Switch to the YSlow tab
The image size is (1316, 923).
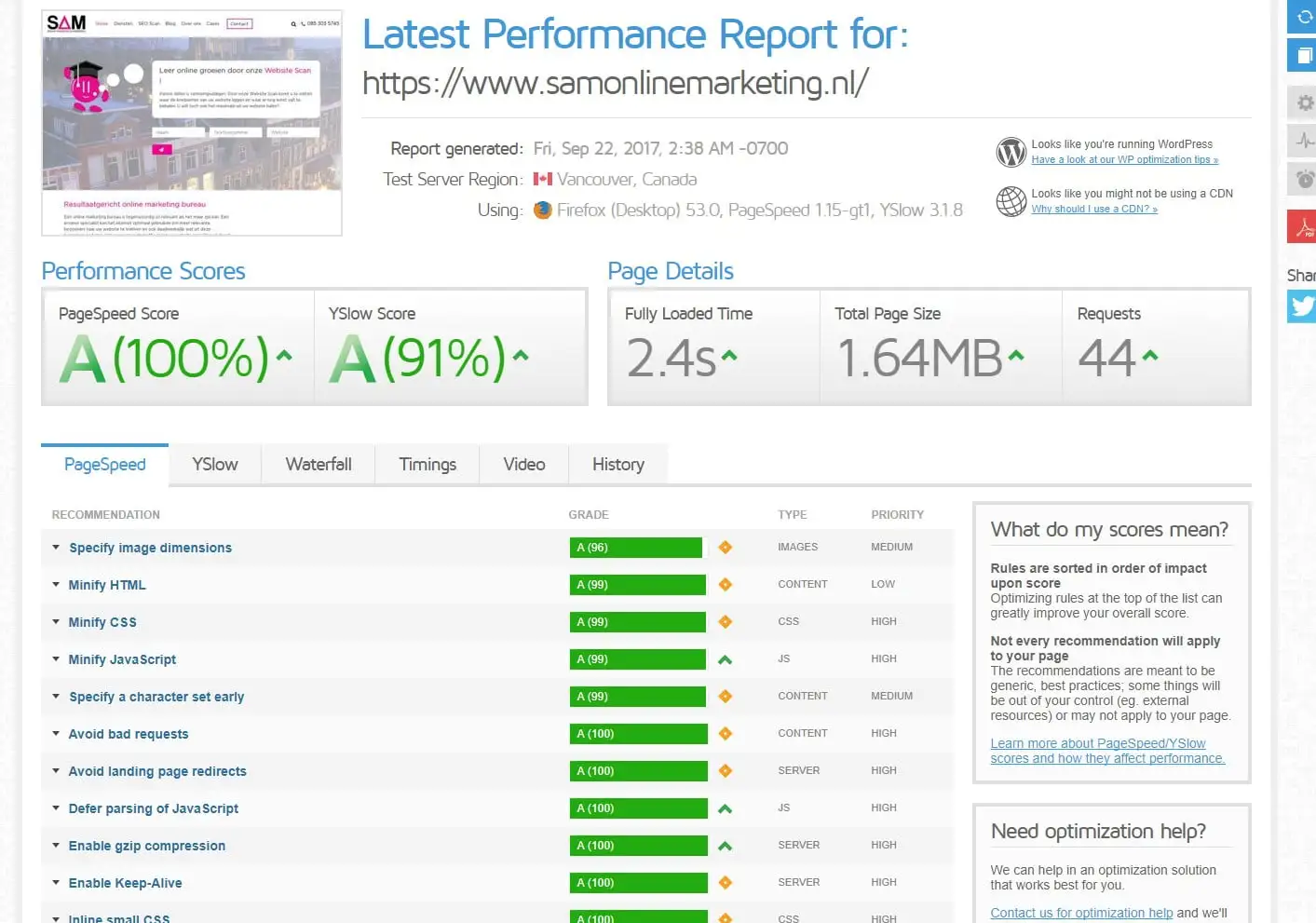pyautogui.click(x=215, y=465)
